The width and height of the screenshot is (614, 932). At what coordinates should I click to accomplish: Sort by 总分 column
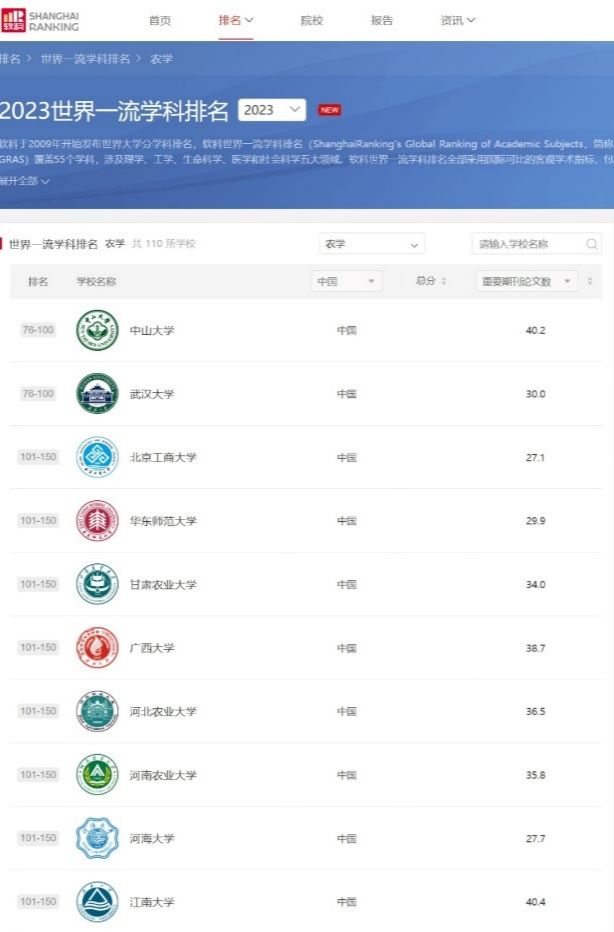[431, 282]
